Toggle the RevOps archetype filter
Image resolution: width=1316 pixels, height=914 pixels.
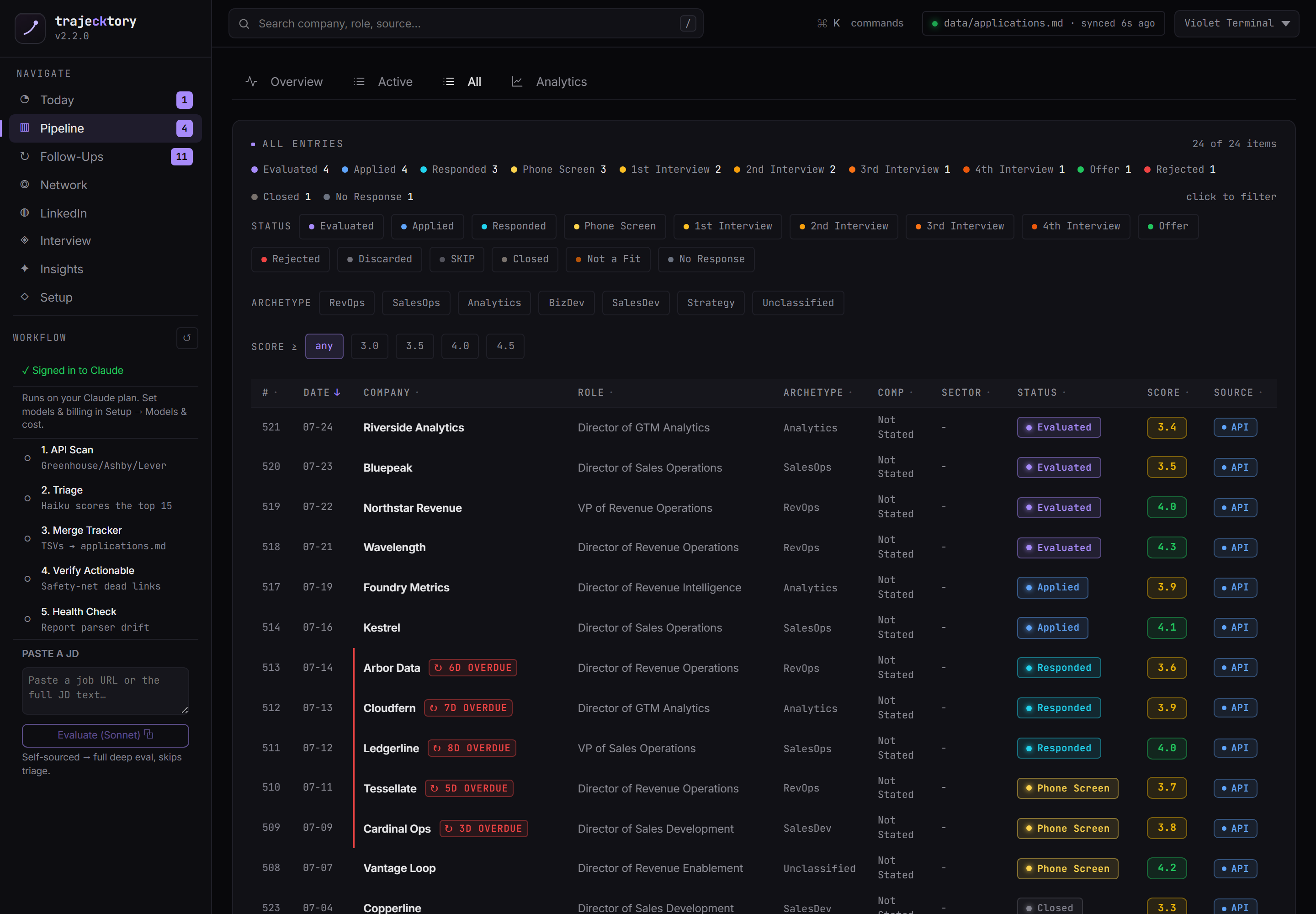346,303
